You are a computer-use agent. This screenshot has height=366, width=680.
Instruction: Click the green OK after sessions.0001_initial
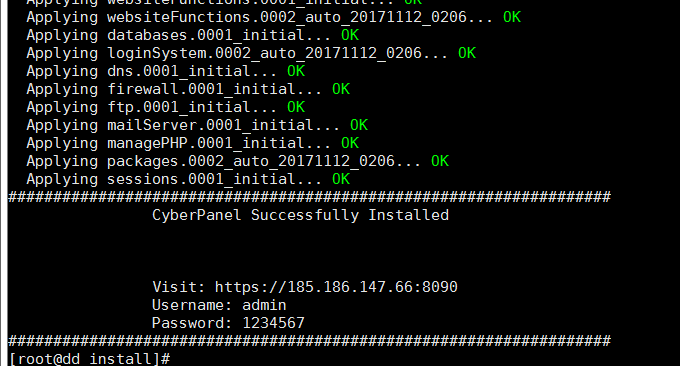[x=341, y=179]
